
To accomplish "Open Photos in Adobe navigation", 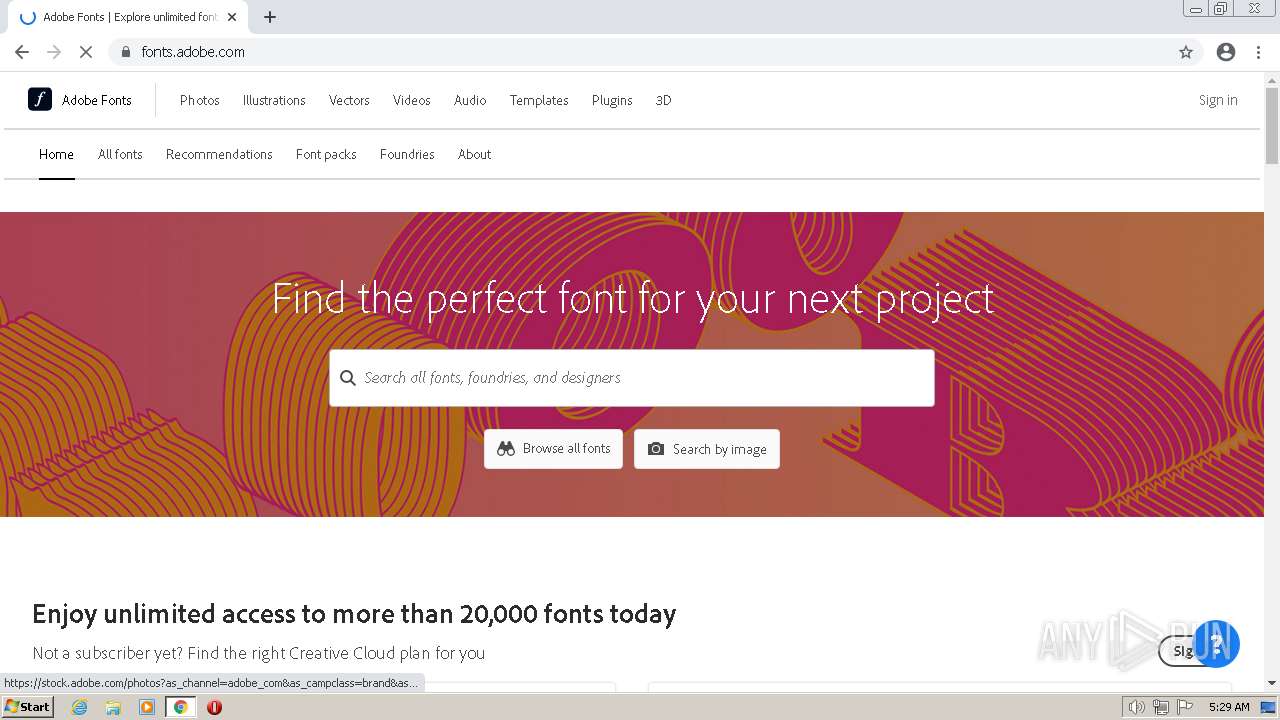I will (x=200, y=100).
